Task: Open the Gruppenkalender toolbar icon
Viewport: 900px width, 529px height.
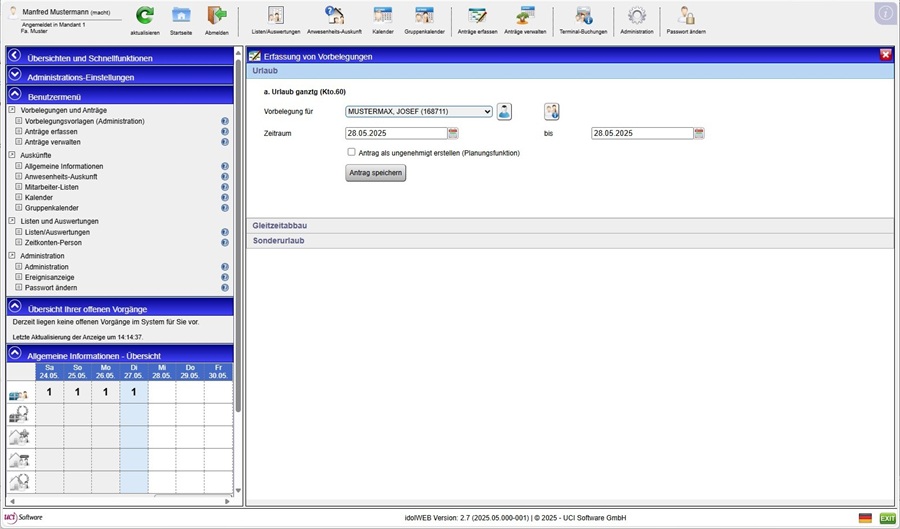Action: (x=424, y=16)
